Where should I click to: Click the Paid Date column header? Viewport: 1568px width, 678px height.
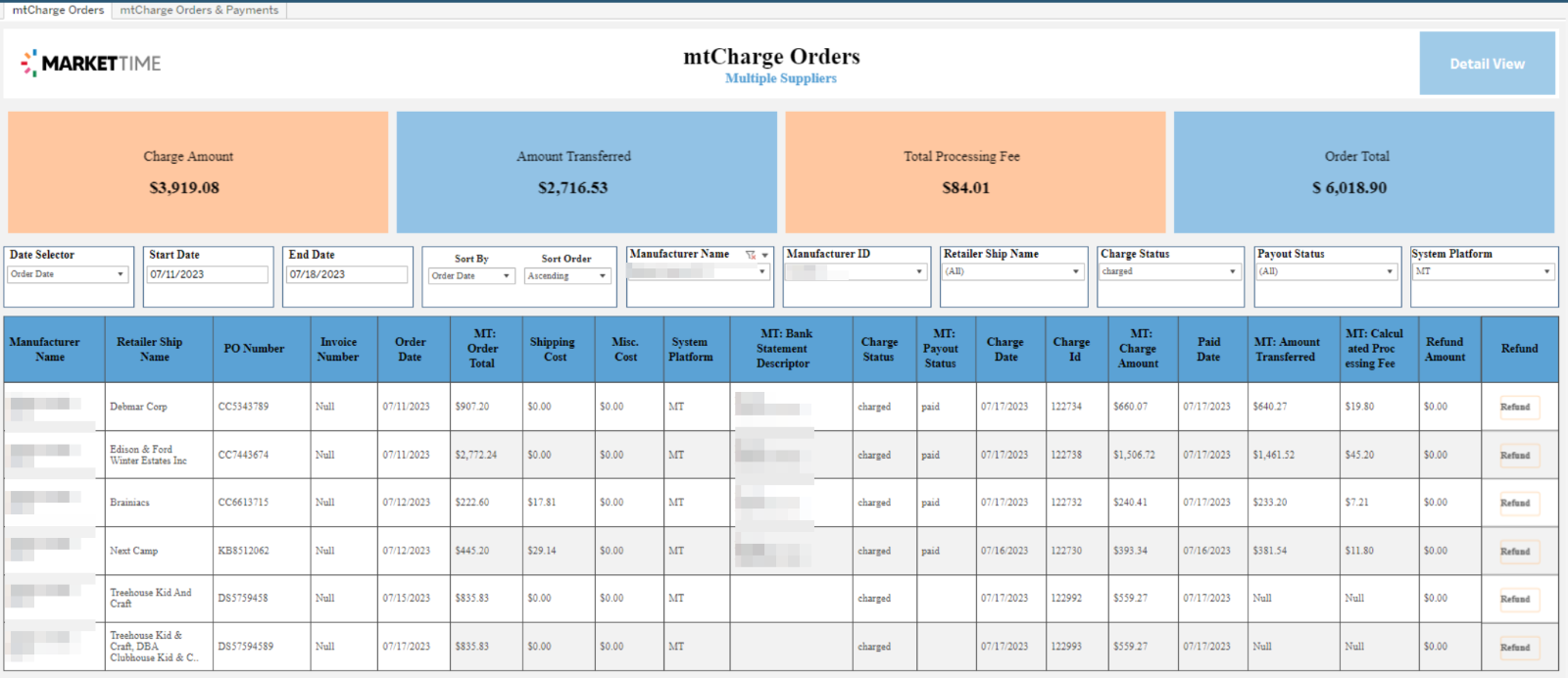tap(1213, 349)
